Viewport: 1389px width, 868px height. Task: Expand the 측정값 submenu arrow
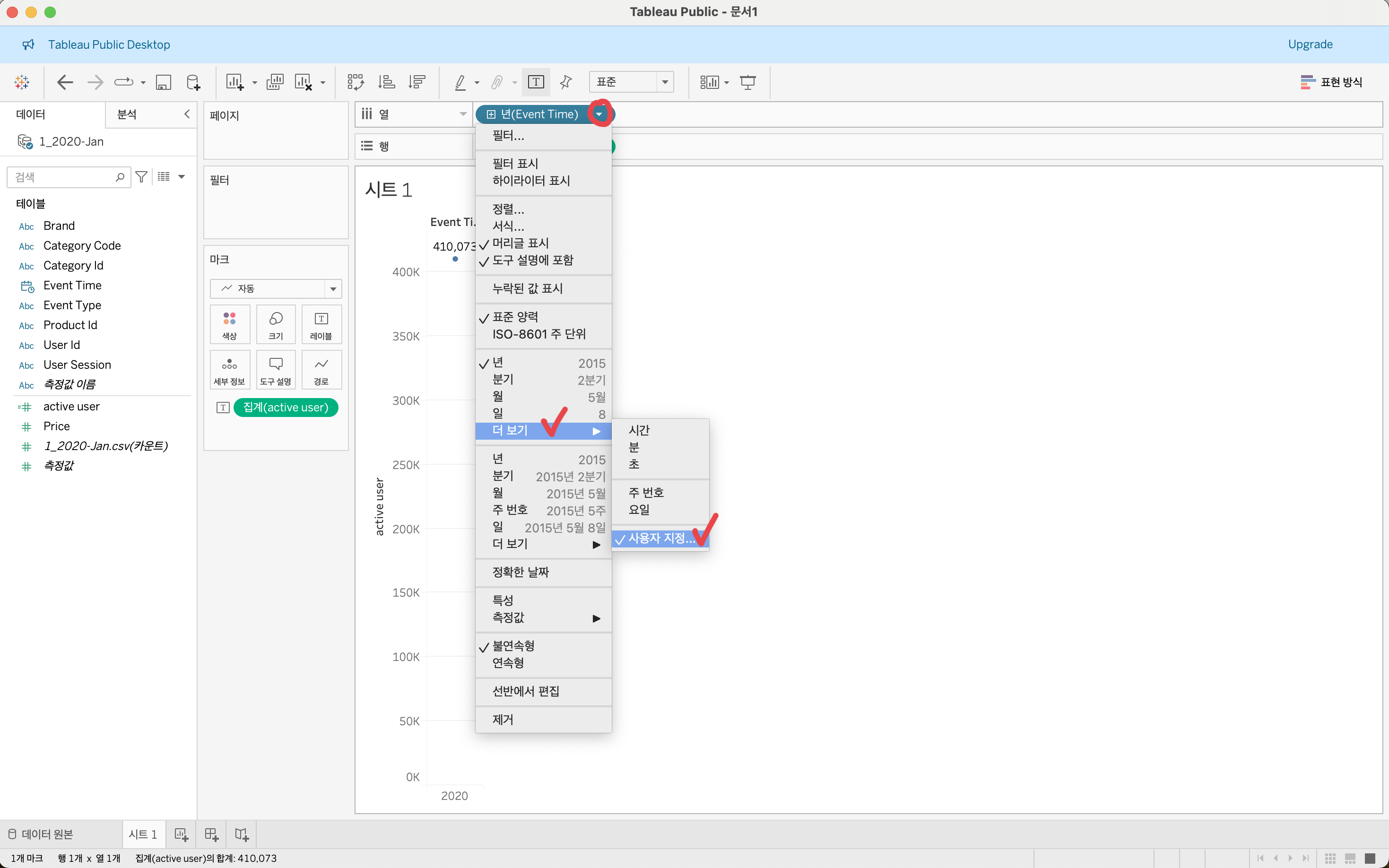[x=596, y=618]
